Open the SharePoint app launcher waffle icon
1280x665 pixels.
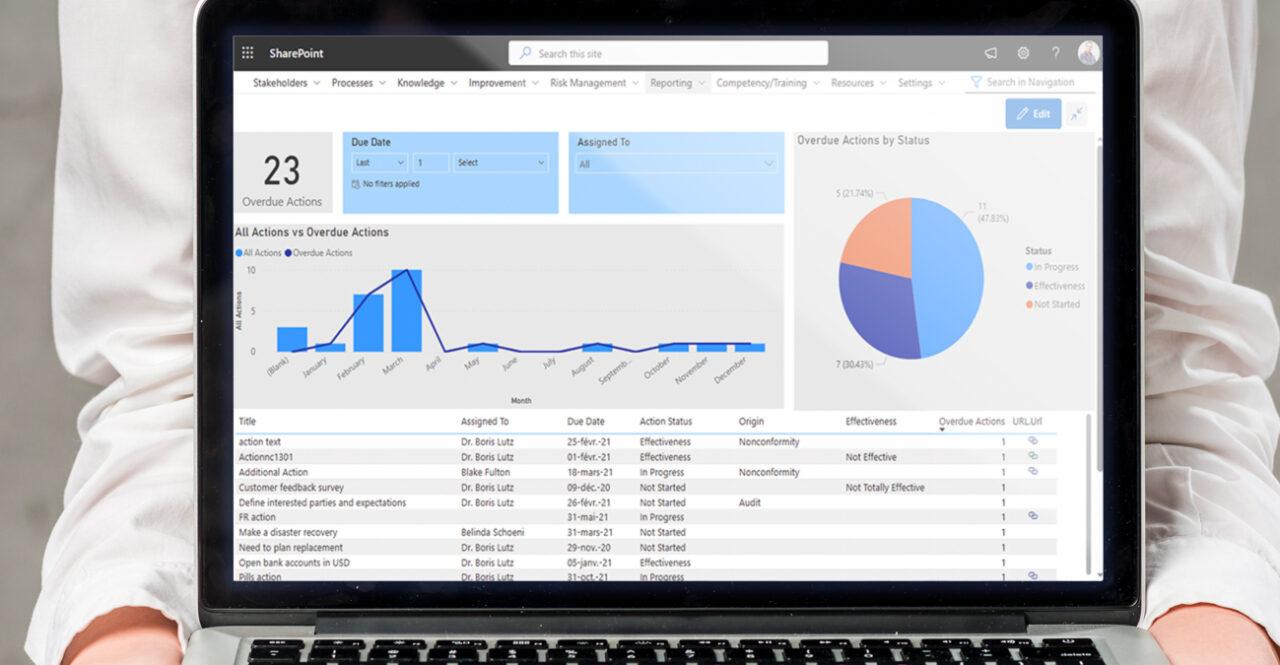tap(247, 53)
